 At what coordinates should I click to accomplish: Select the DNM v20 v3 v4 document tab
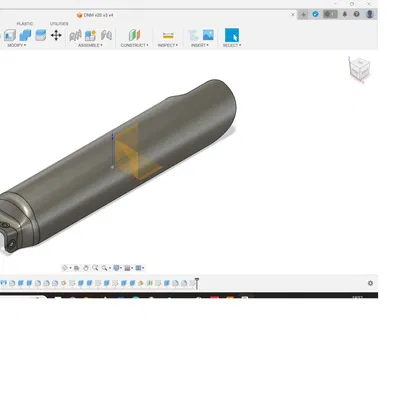95,15
